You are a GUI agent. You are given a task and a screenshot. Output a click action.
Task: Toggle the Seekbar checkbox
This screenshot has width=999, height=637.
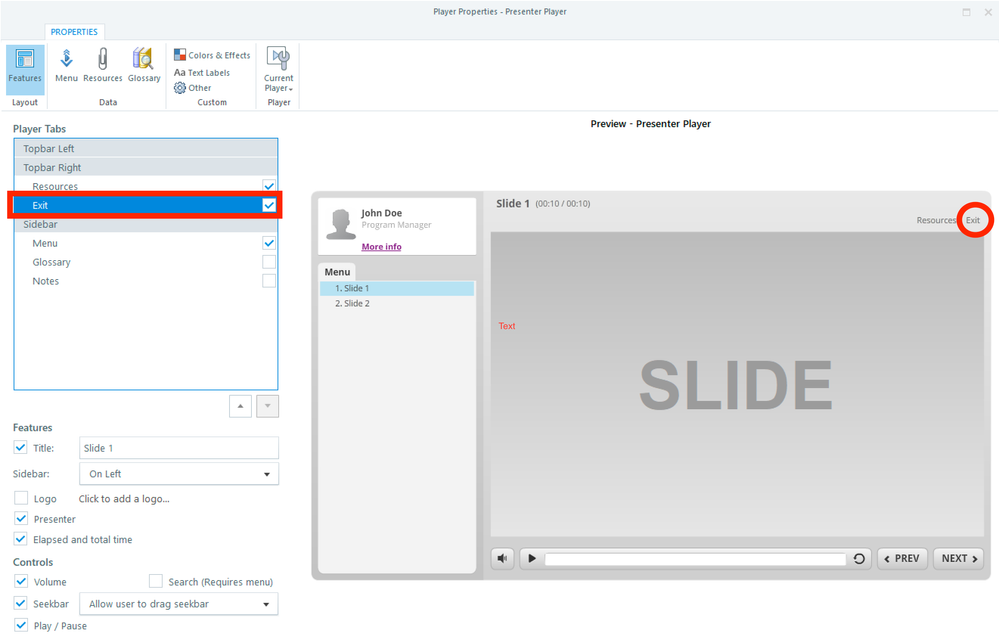coord(21,603)
